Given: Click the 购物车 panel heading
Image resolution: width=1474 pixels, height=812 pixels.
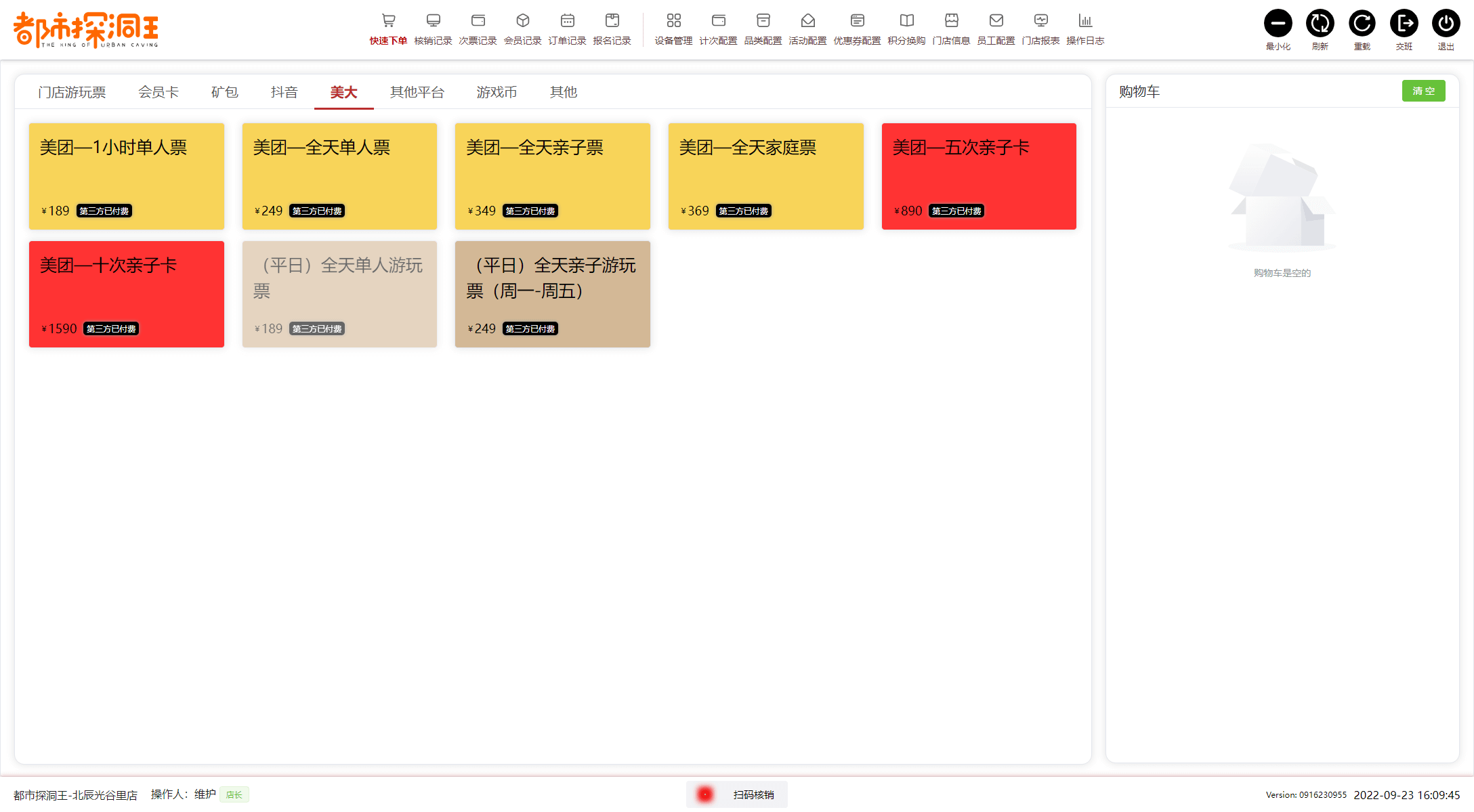Looking at the screenshot, I should click(x=1139, y=91).
